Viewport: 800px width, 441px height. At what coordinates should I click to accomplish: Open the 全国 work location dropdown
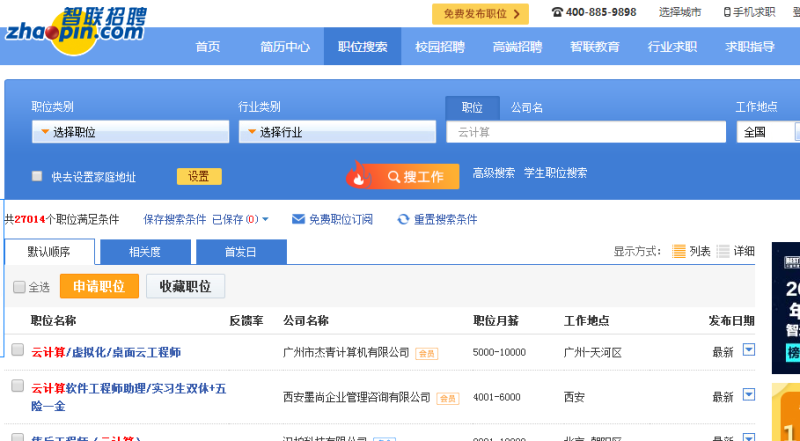(768, 132)
